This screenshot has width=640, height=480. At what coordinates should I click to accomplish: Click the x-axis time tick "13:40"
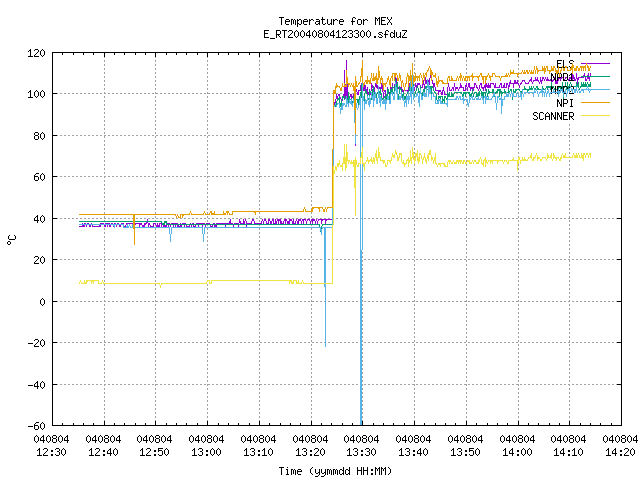tap(413, 452)
